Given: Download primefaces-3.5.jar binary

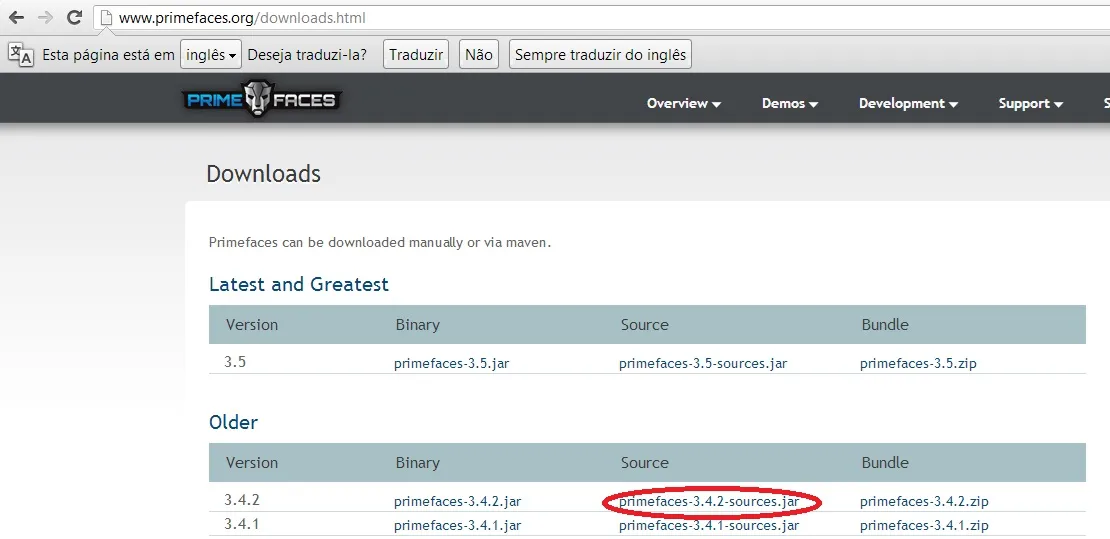Looking at the screenshot, I should point(452,364).
